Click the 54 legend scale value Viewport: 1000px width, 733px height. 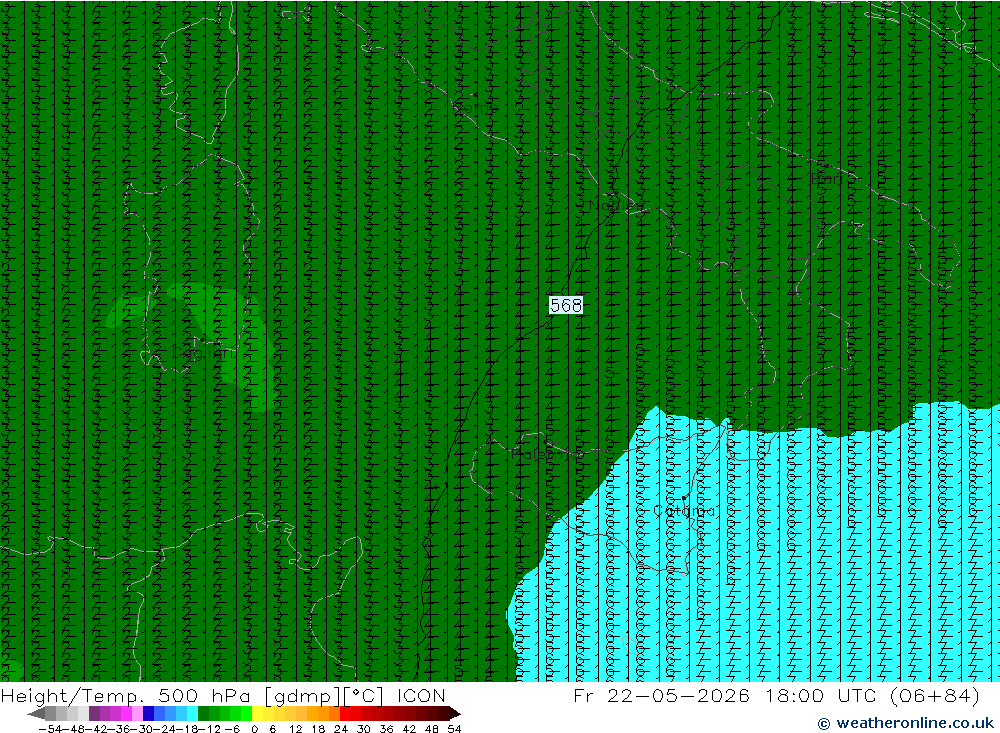click(x=454, y=729)
